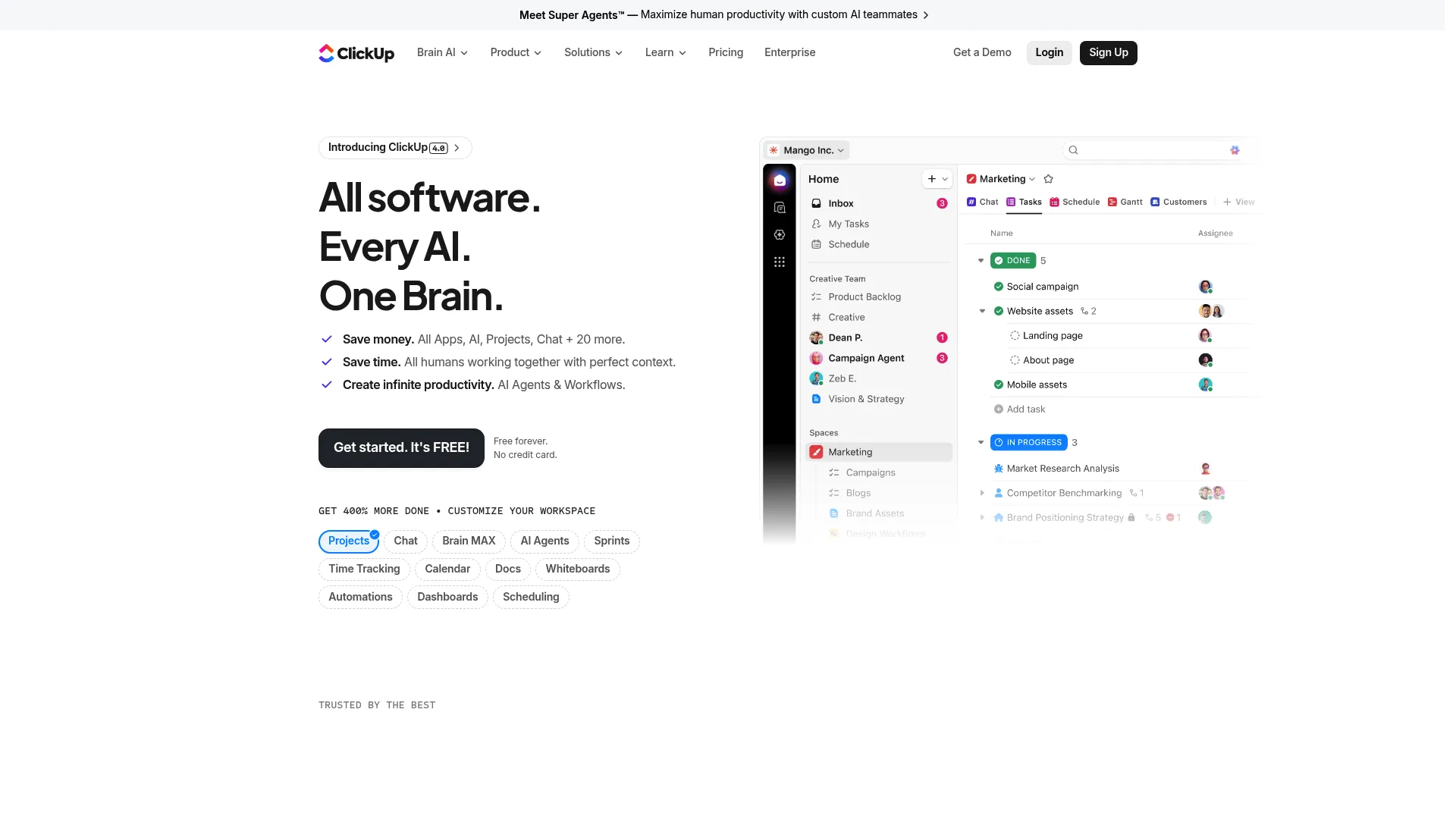Collapse Website assets subtasks
This screenshot has height=819, width=1456.
click(983, 312)
